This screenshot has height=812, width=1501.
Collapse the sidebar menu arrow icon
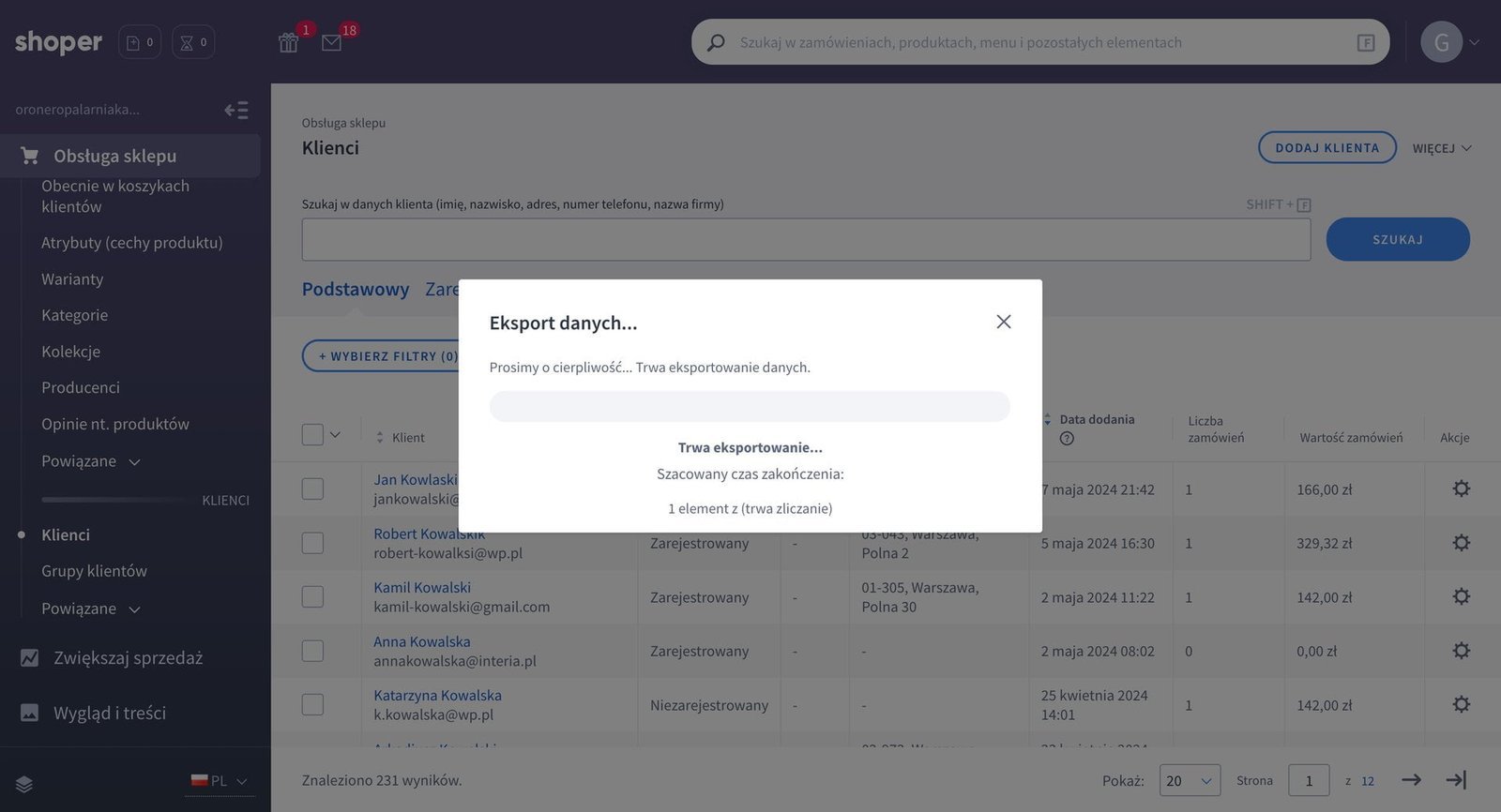click(236, 111)
